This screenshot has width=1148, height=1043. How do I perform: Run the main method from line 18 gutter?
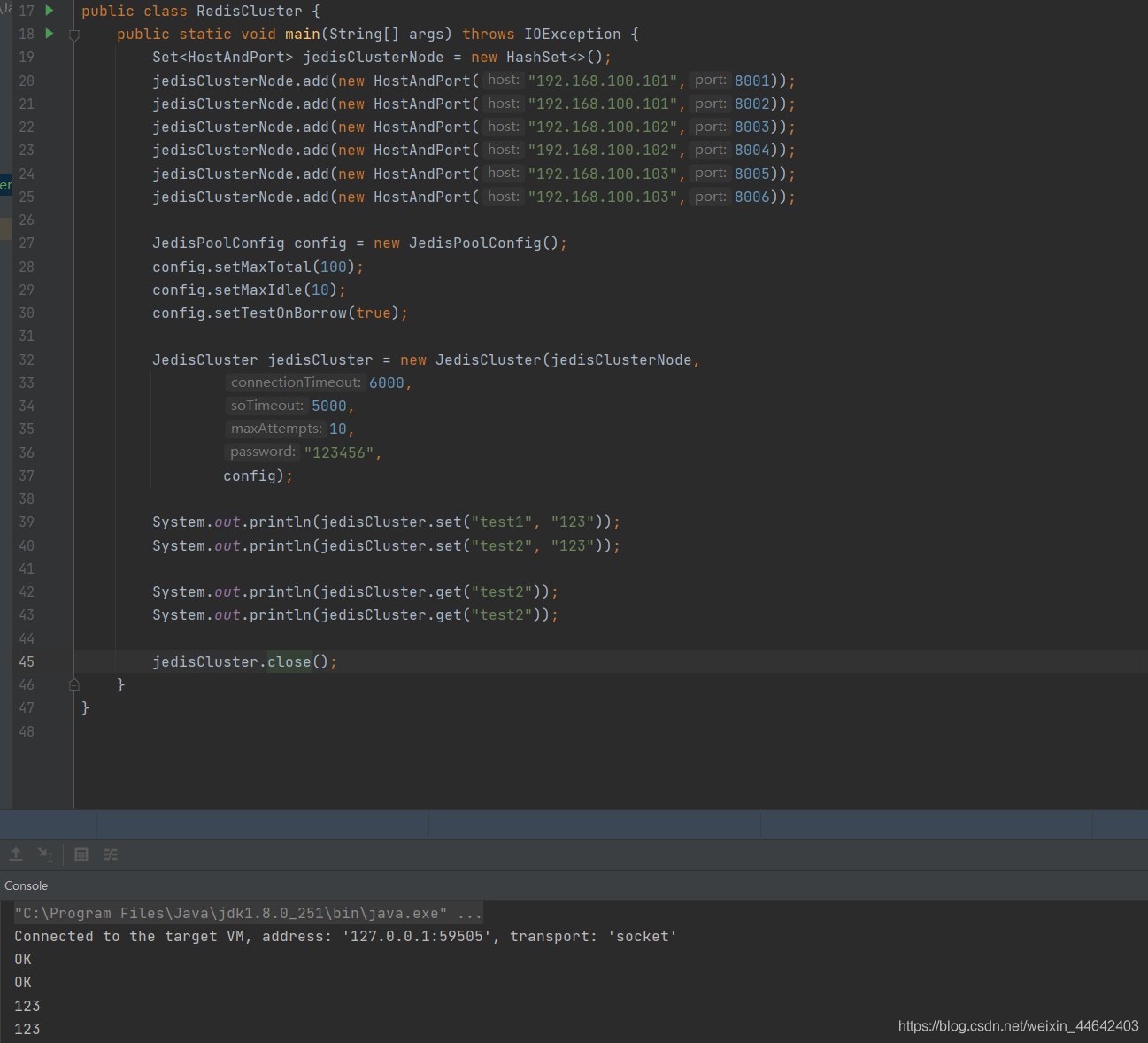coord(50,34)
